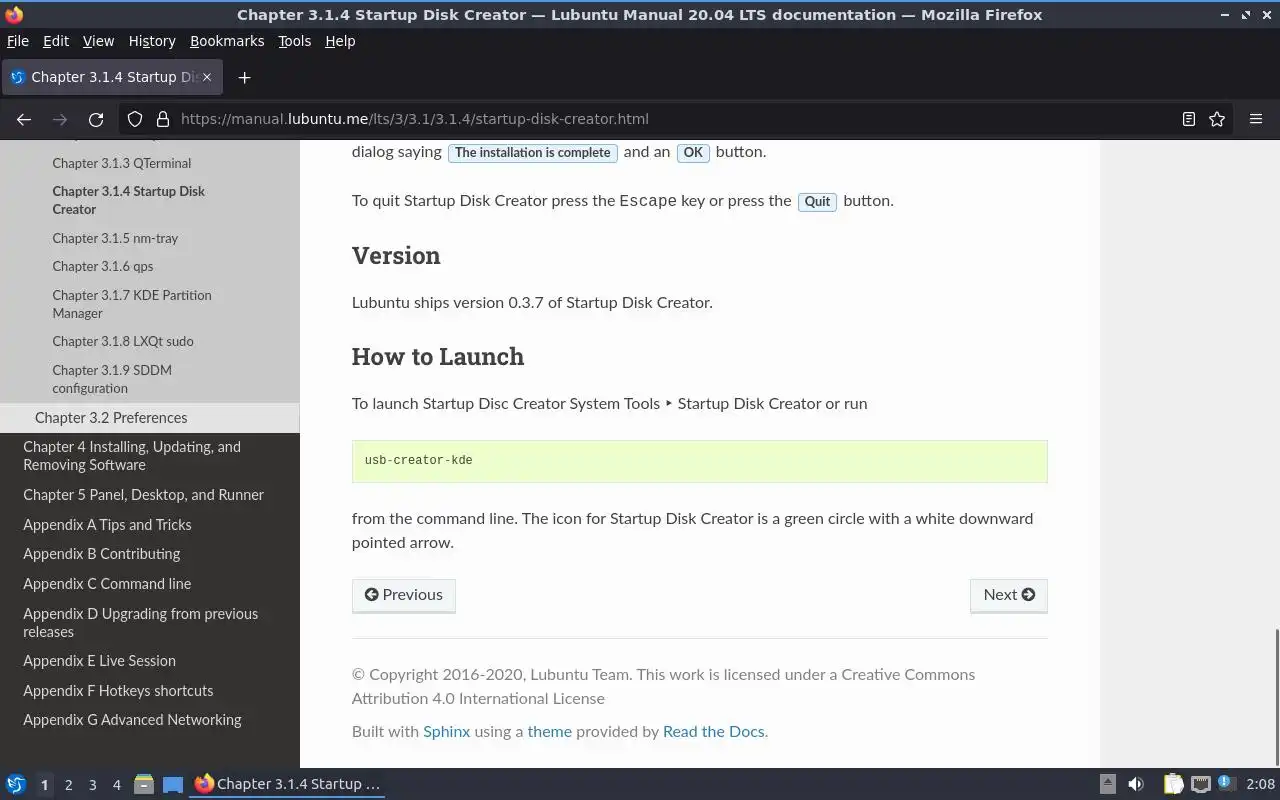Open the View menu

click(98, 41)
